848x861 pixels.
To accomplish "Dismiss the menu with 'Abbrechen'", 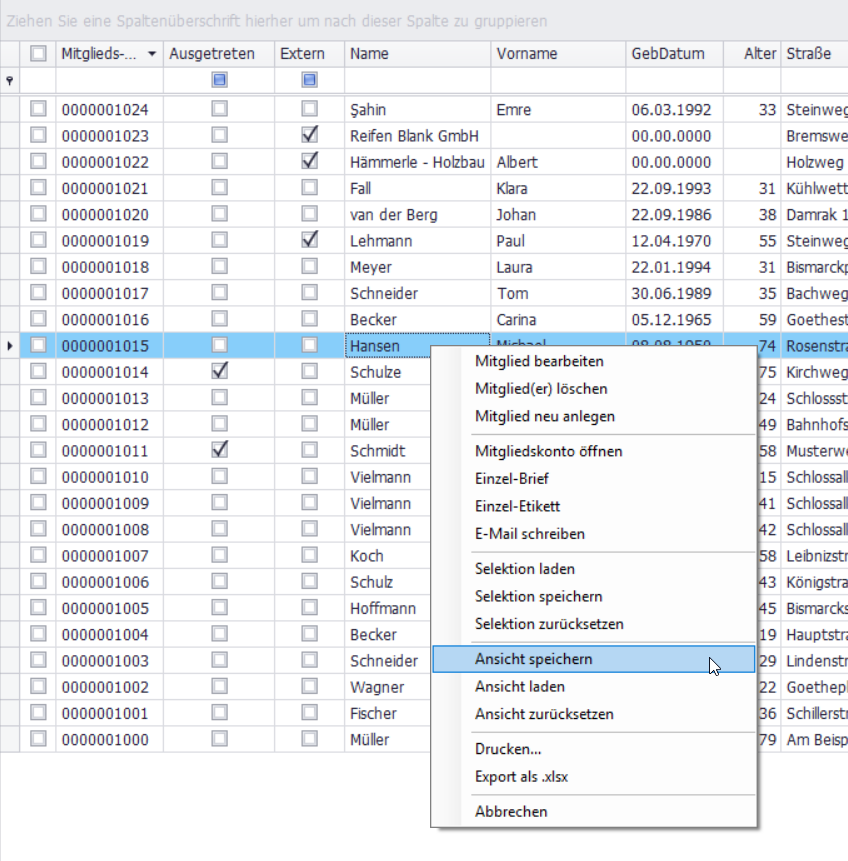I will [511, 811].
